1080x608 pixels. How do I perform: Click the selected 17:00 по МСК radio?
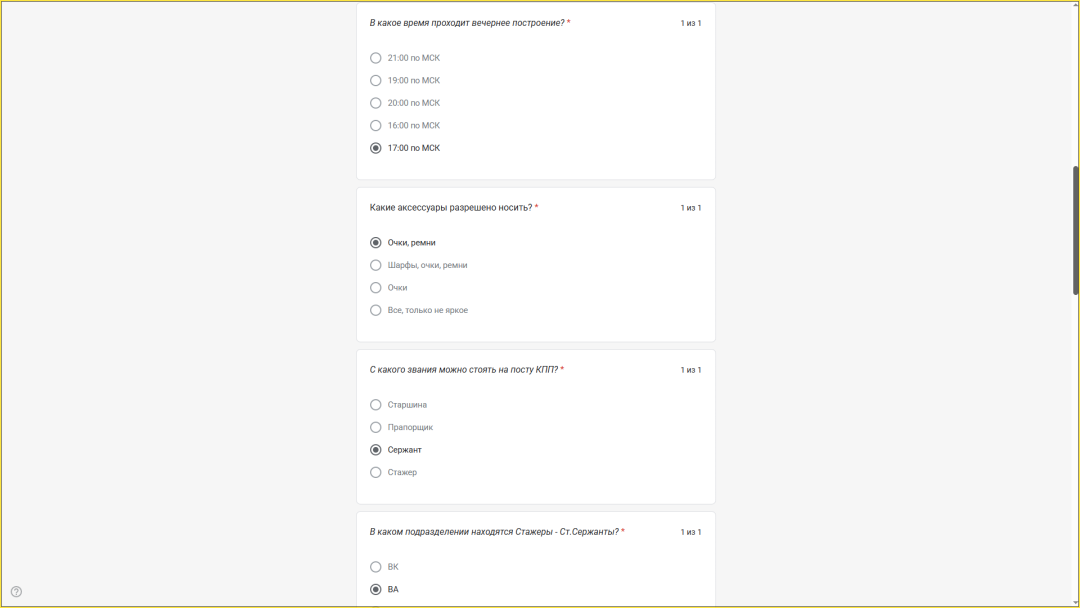(x=376, y=148)
